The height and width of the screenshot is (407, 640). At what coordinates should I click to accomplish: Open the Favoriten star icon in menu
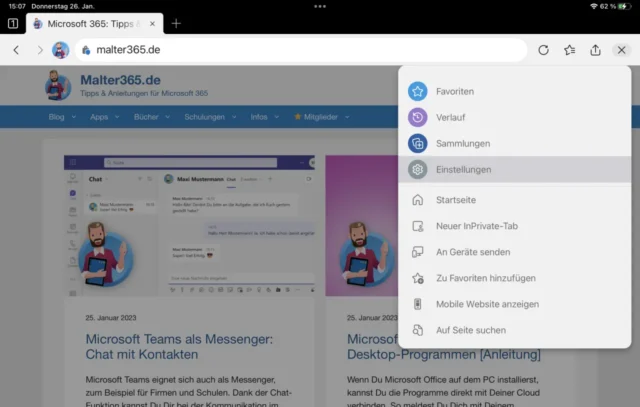click(417, 91)
